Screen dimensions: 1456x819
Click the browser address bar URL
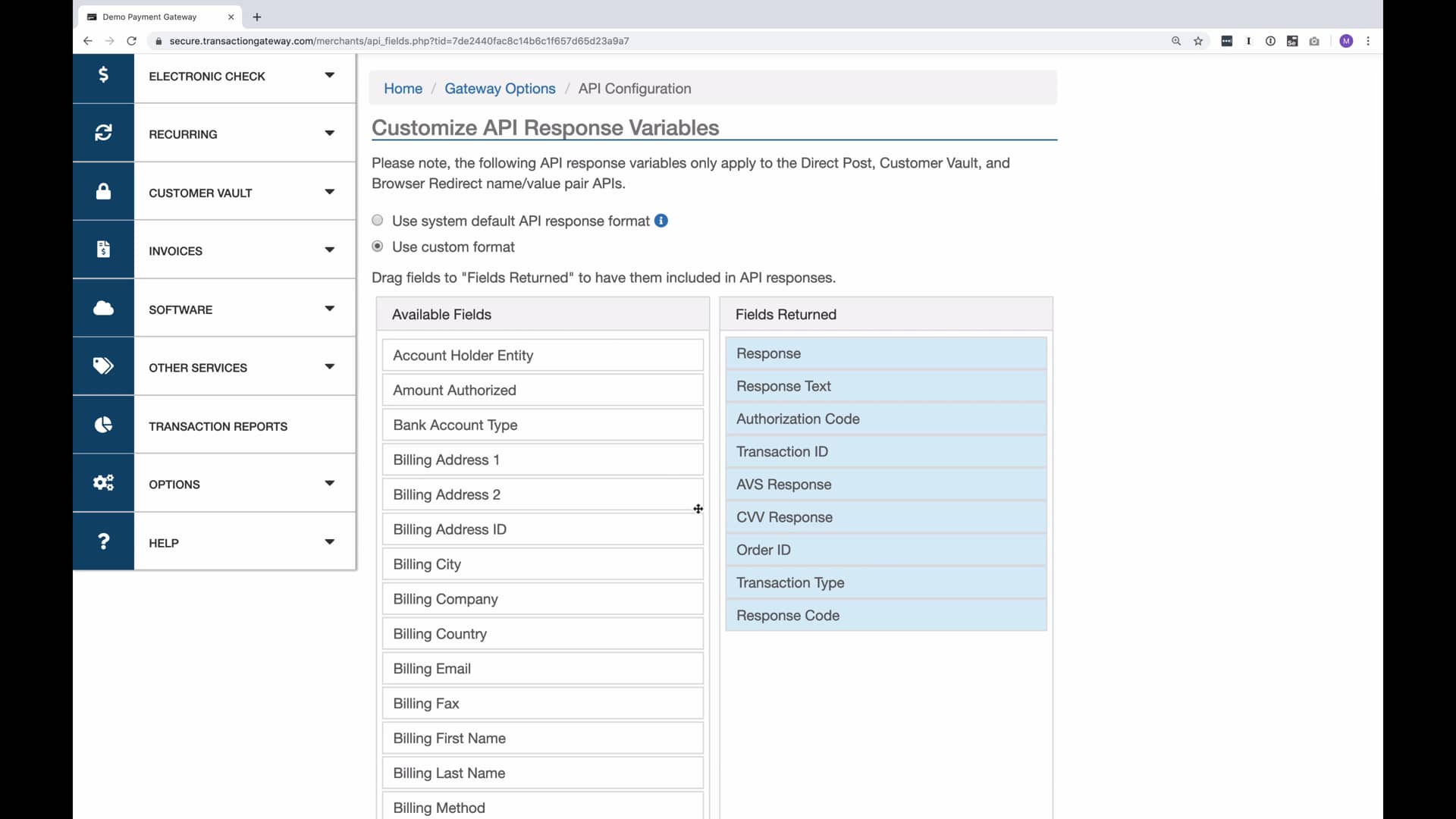pos(399,41)
